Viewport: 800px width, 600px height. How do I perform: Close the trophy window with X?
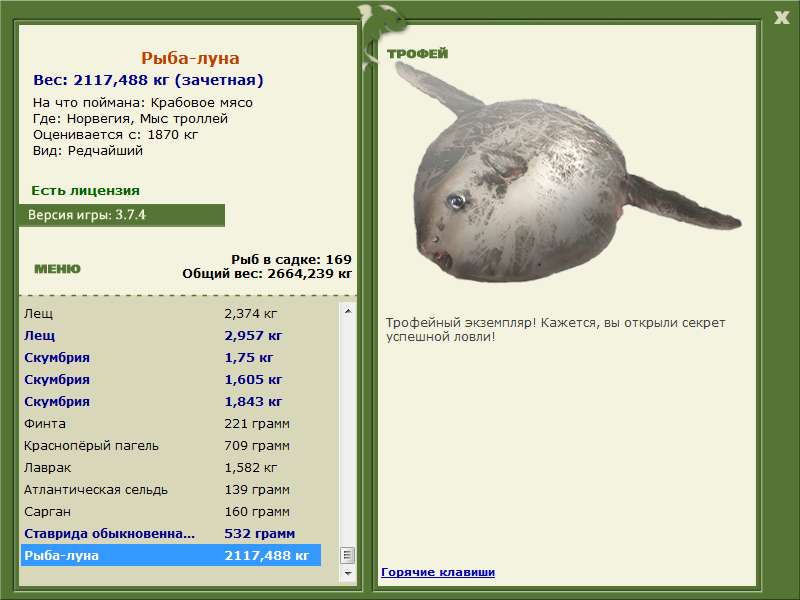click(x=781, y=18)
